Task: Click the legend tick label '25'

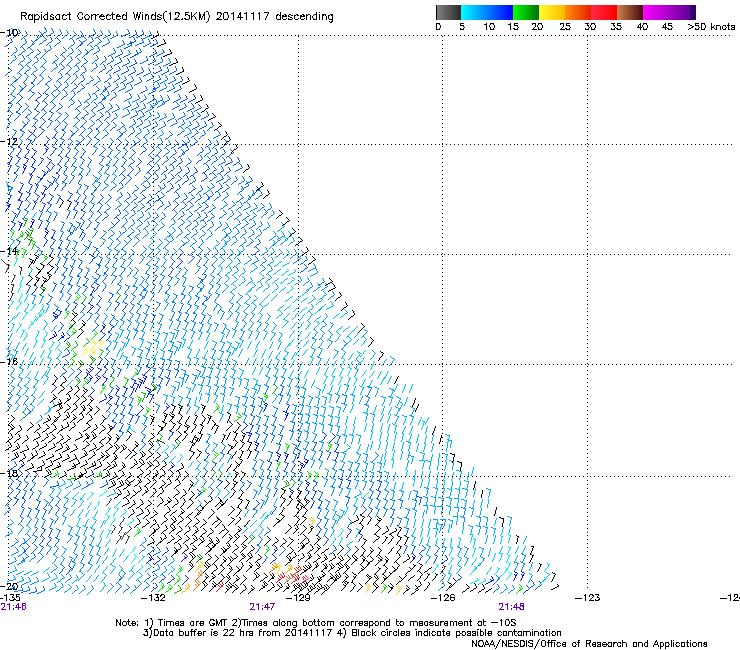Action: click(565, 27)
